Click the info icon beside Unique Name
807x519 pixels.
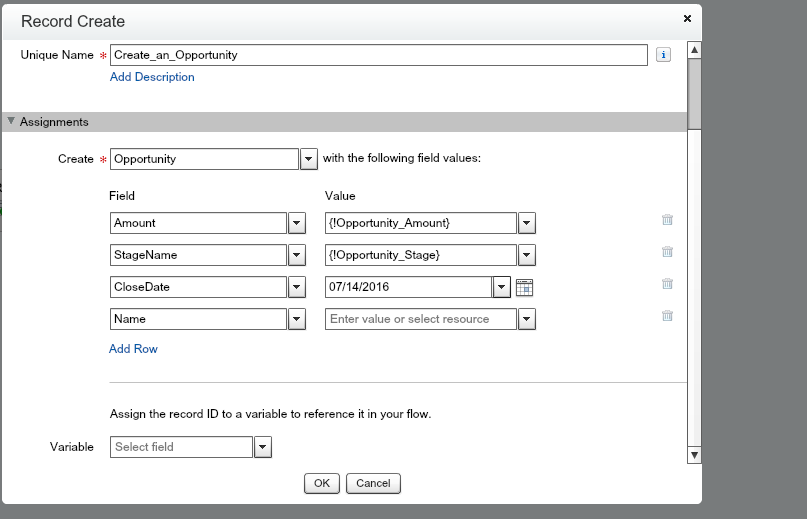pyautogui.click(x=662, y=55)
